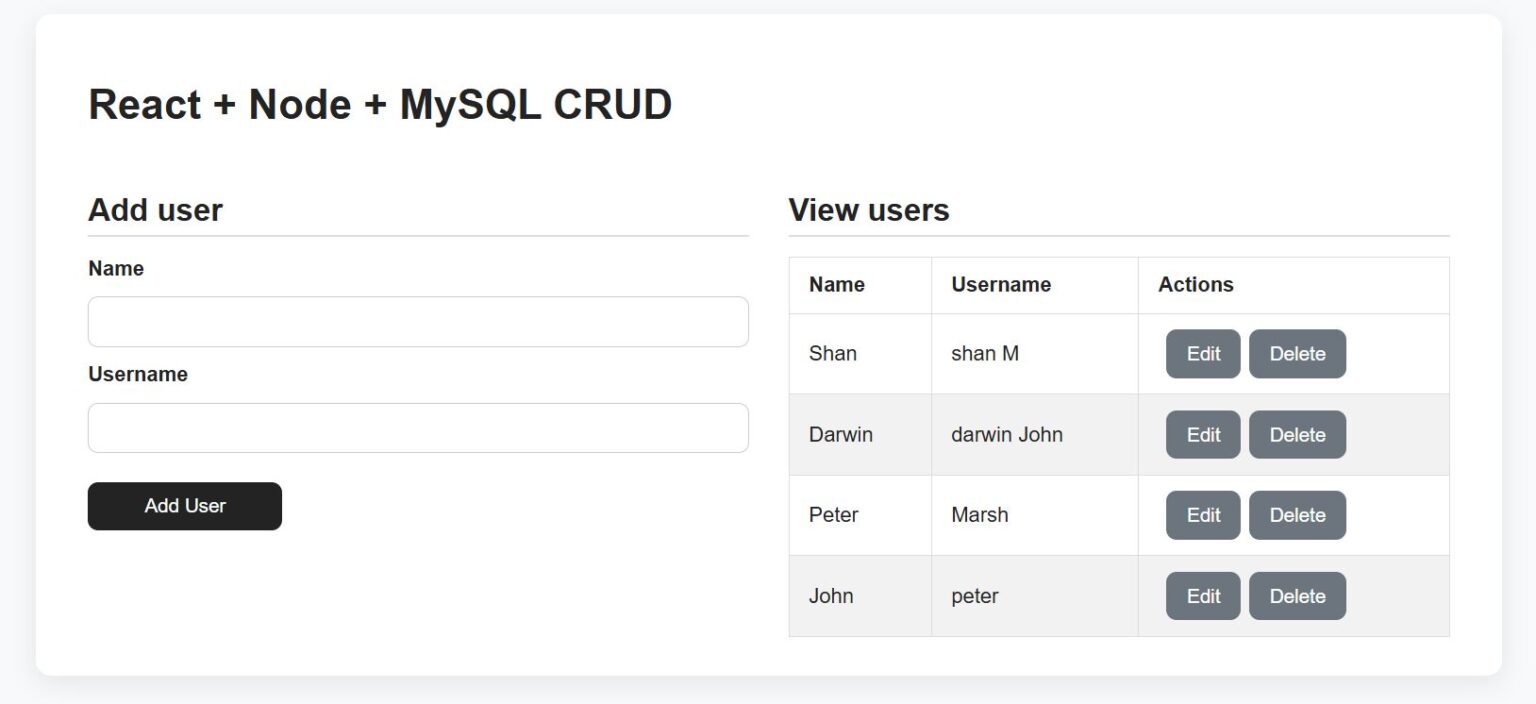Click the Username column header

click(x=1001, y=285)
